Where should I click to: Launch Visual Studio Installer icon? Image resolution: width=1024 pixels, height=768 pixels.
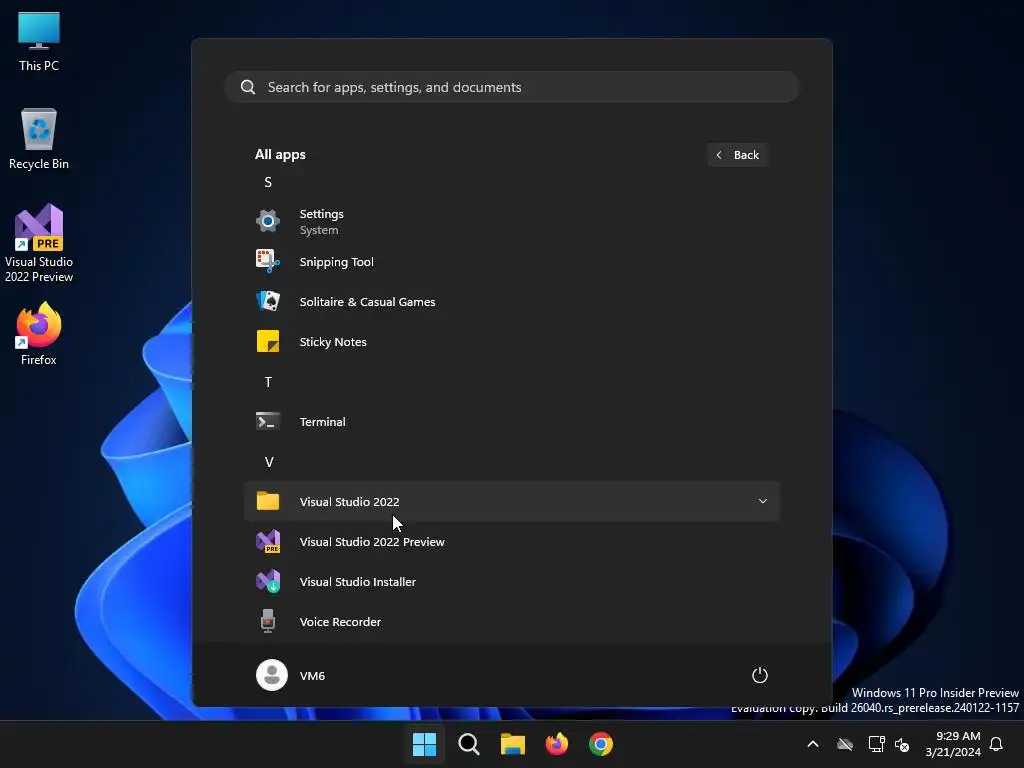(268, 581)
